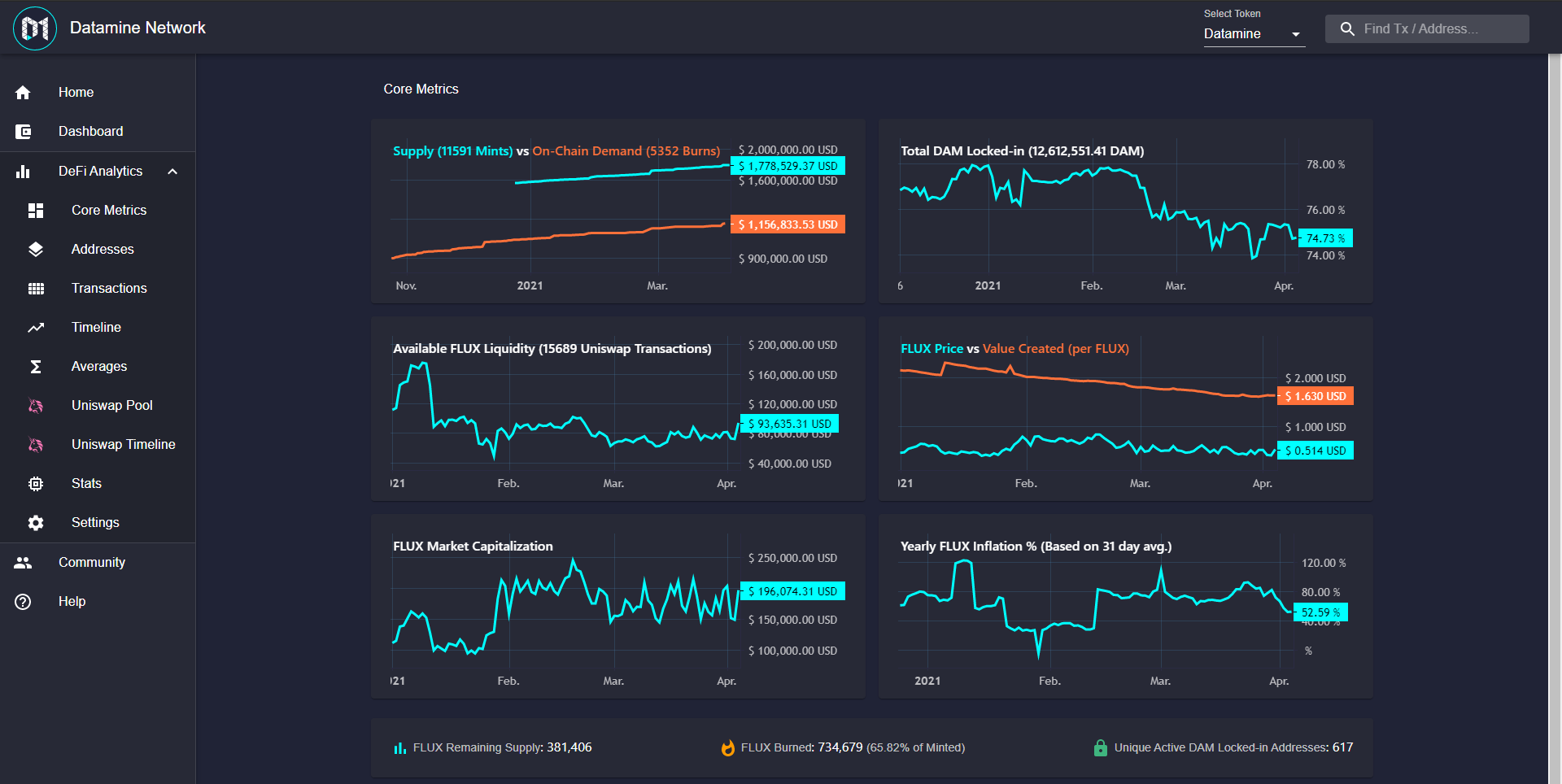Click the Averages sigma icon

tap(36, 367)
